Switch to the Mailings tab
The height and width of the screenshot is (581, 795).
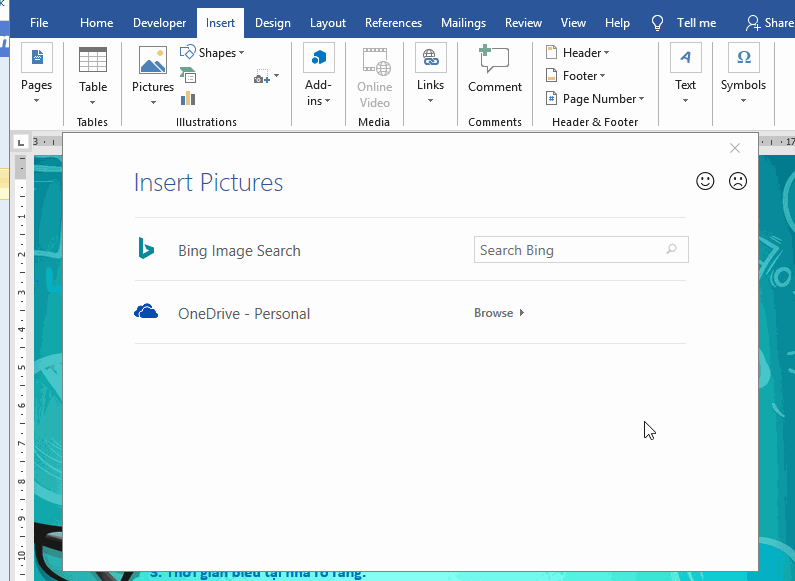[463, 23]
